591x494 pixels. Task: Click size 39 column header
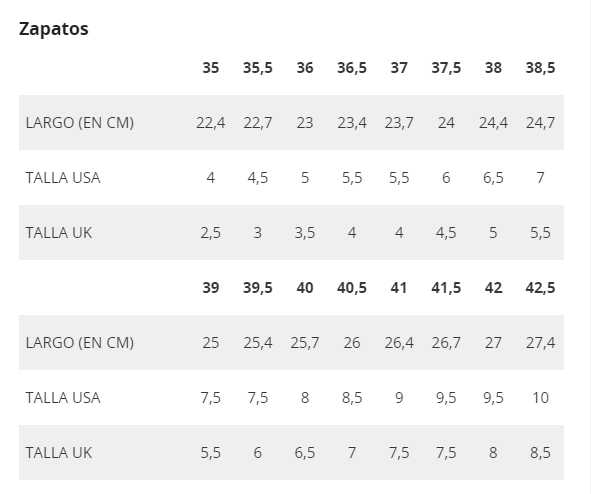tap(210, 288)
